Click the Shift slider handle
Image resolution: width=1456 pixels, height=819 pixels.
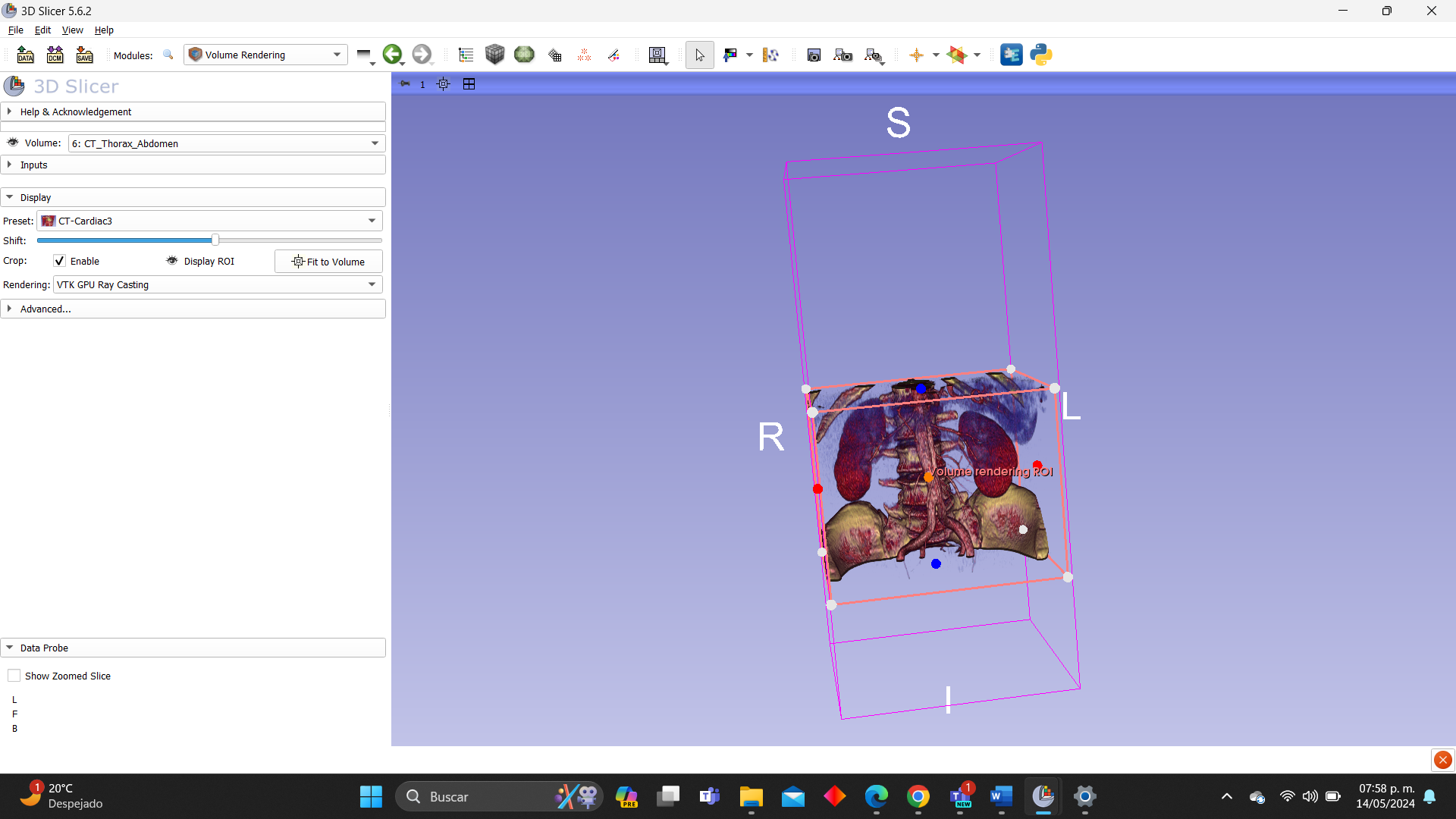(x=215, y=240)
